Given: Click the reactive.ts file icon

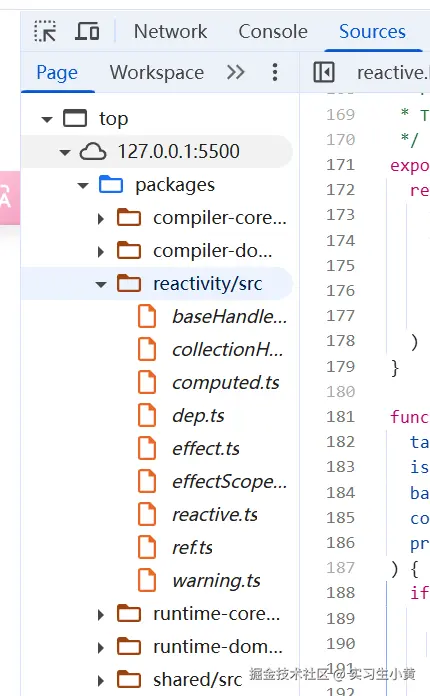Looking at the screenshot, I should click(147, 514).
